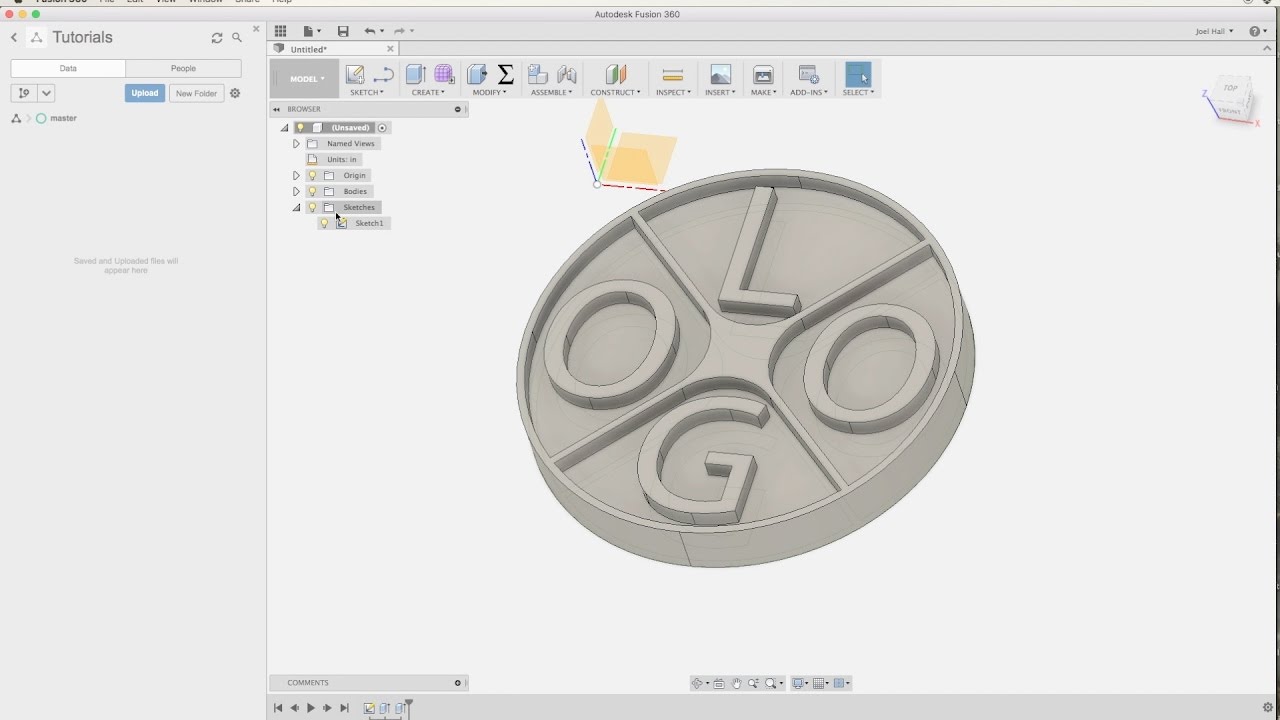Collapse the (Unsaved) root node
Screen dimensions: 1280x720
pyautogui.click(x=284, y=128)
